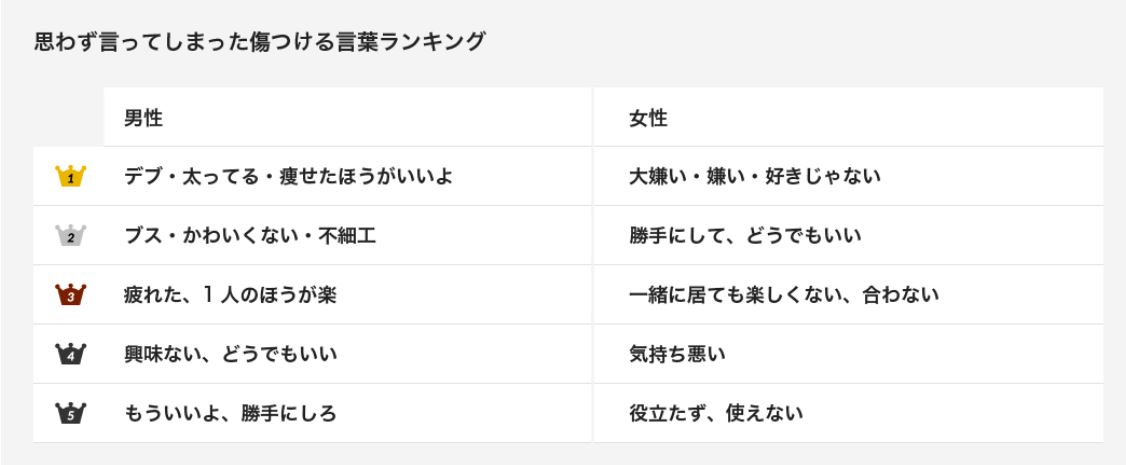This screenshot has height=465, width=1126.
Task: Click the text 勝手にして、どうでもいい
Action: [x=745, y=236]
